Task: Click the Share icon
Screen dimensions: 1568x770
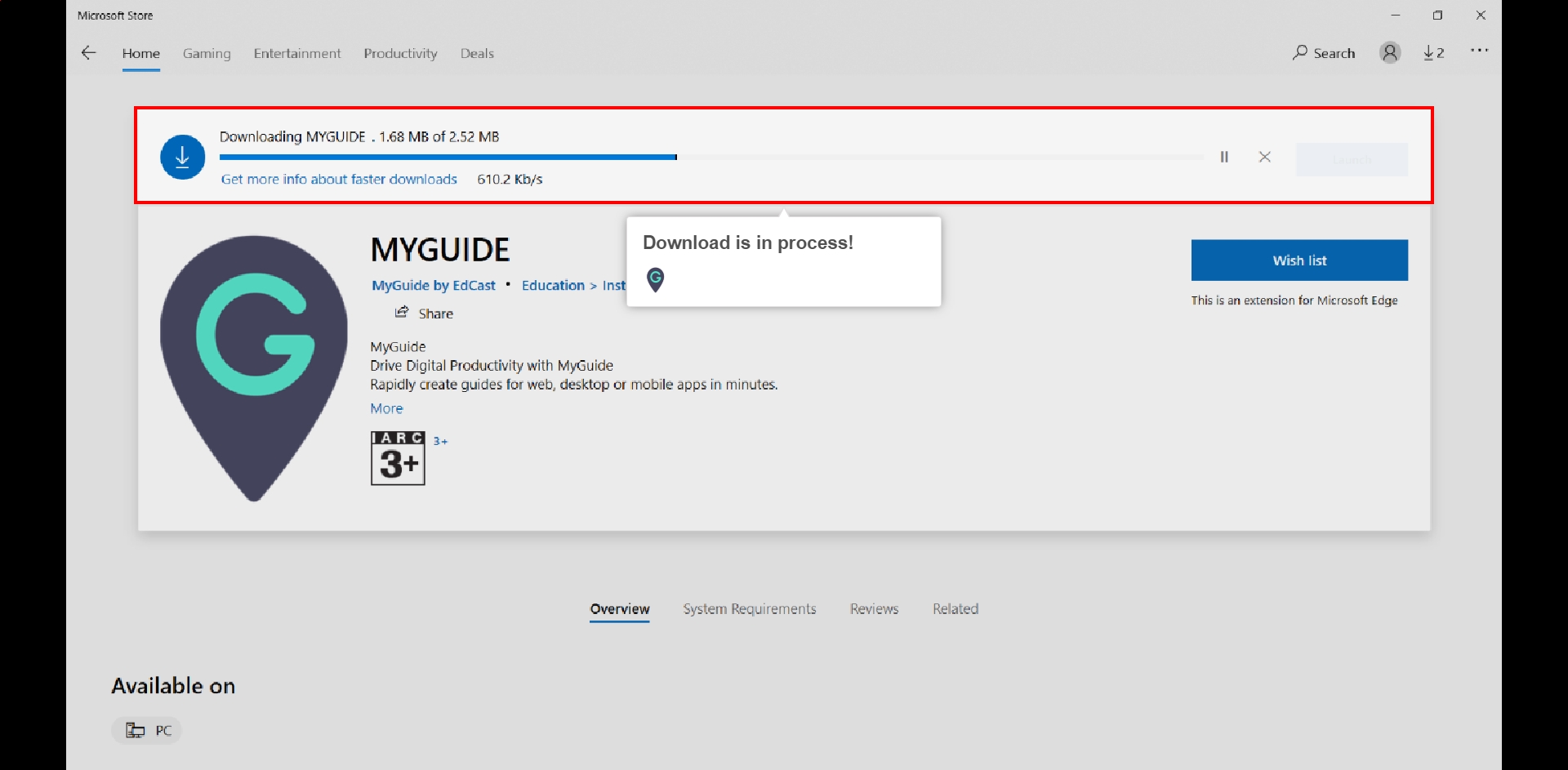Action: point(402,312)
